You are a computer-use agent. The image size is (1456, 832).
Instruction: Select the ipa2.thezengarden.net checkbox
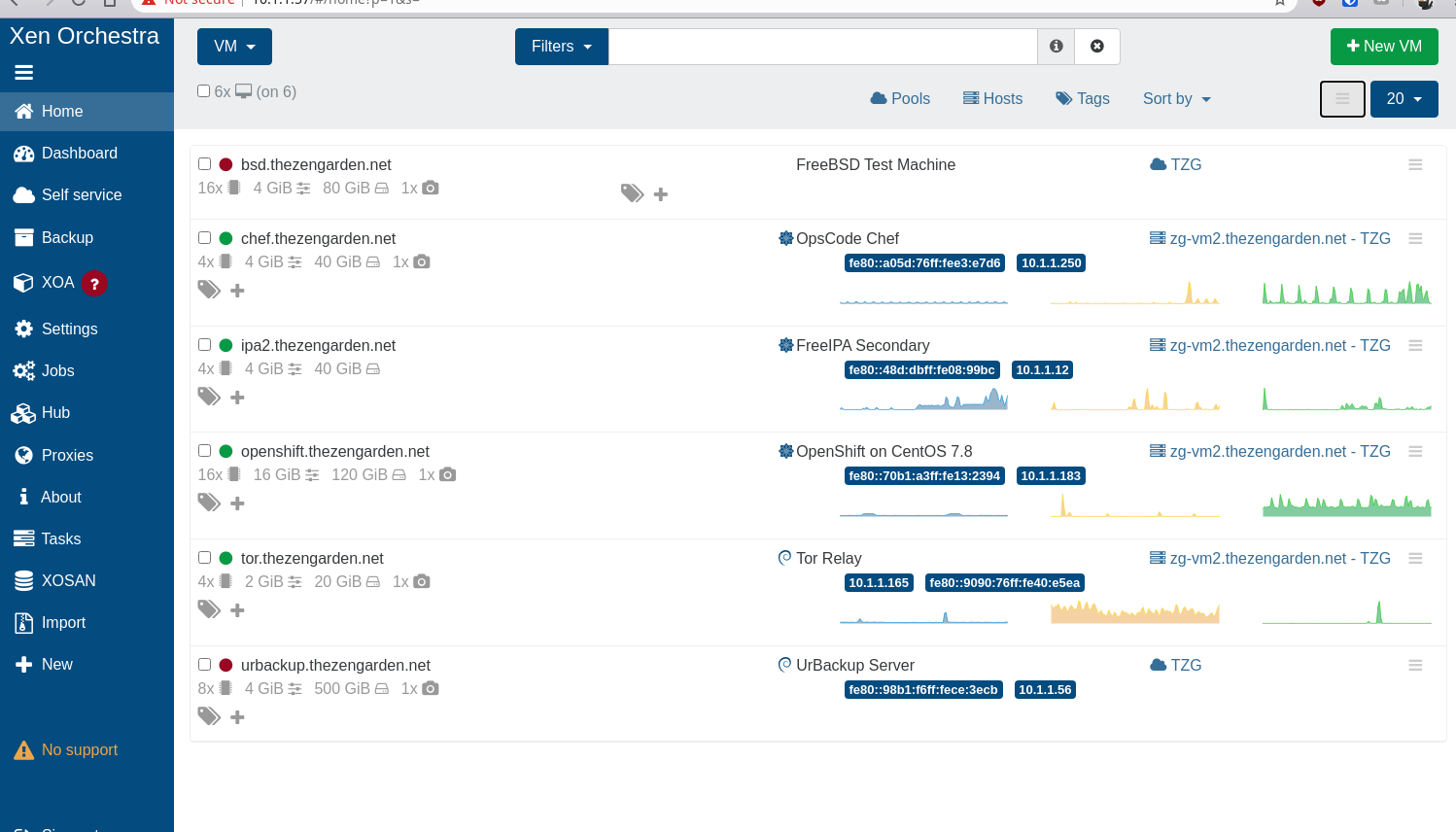[205, 345]
